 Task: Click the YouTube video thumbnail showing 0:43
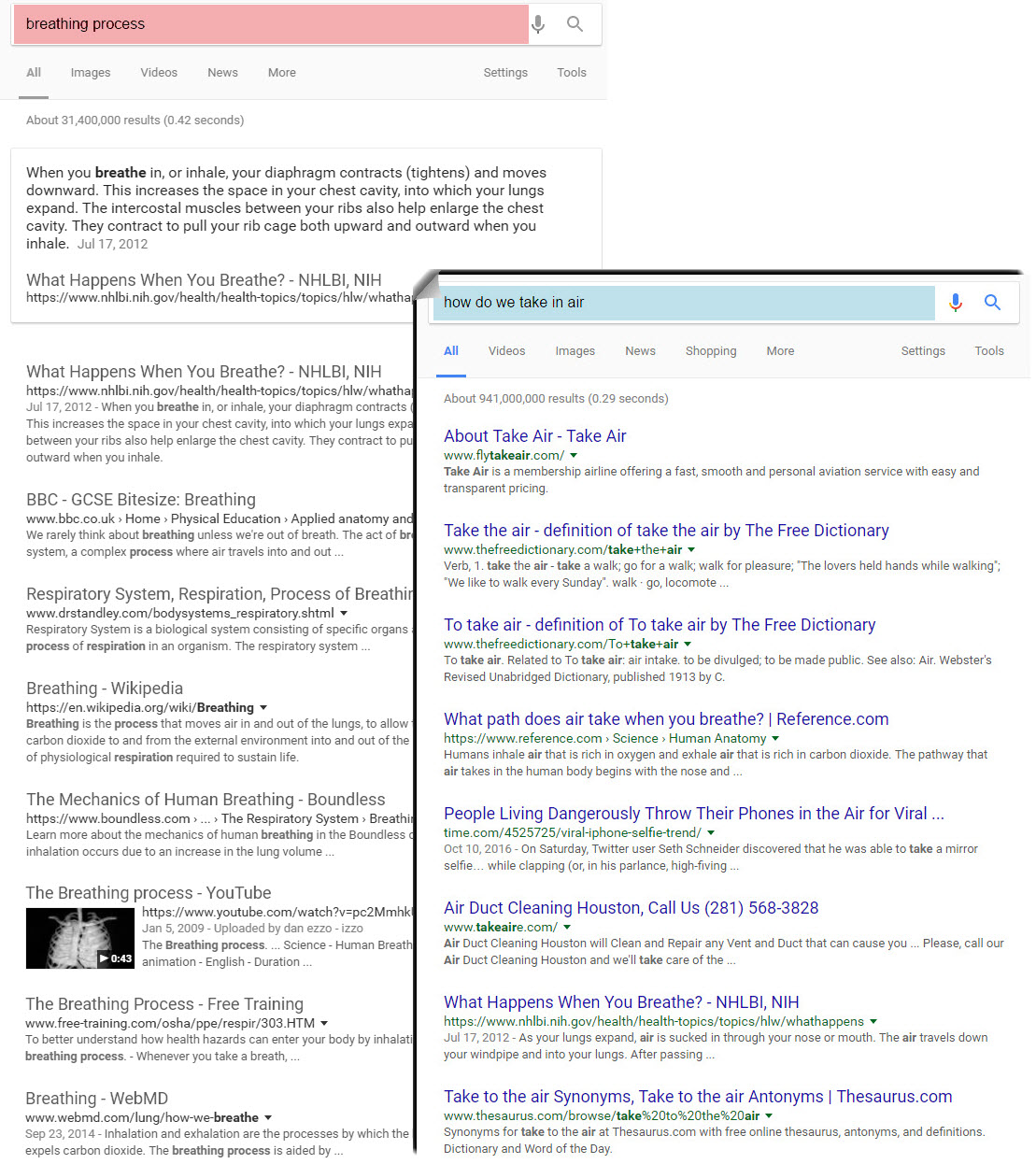[x=80, y=939]
